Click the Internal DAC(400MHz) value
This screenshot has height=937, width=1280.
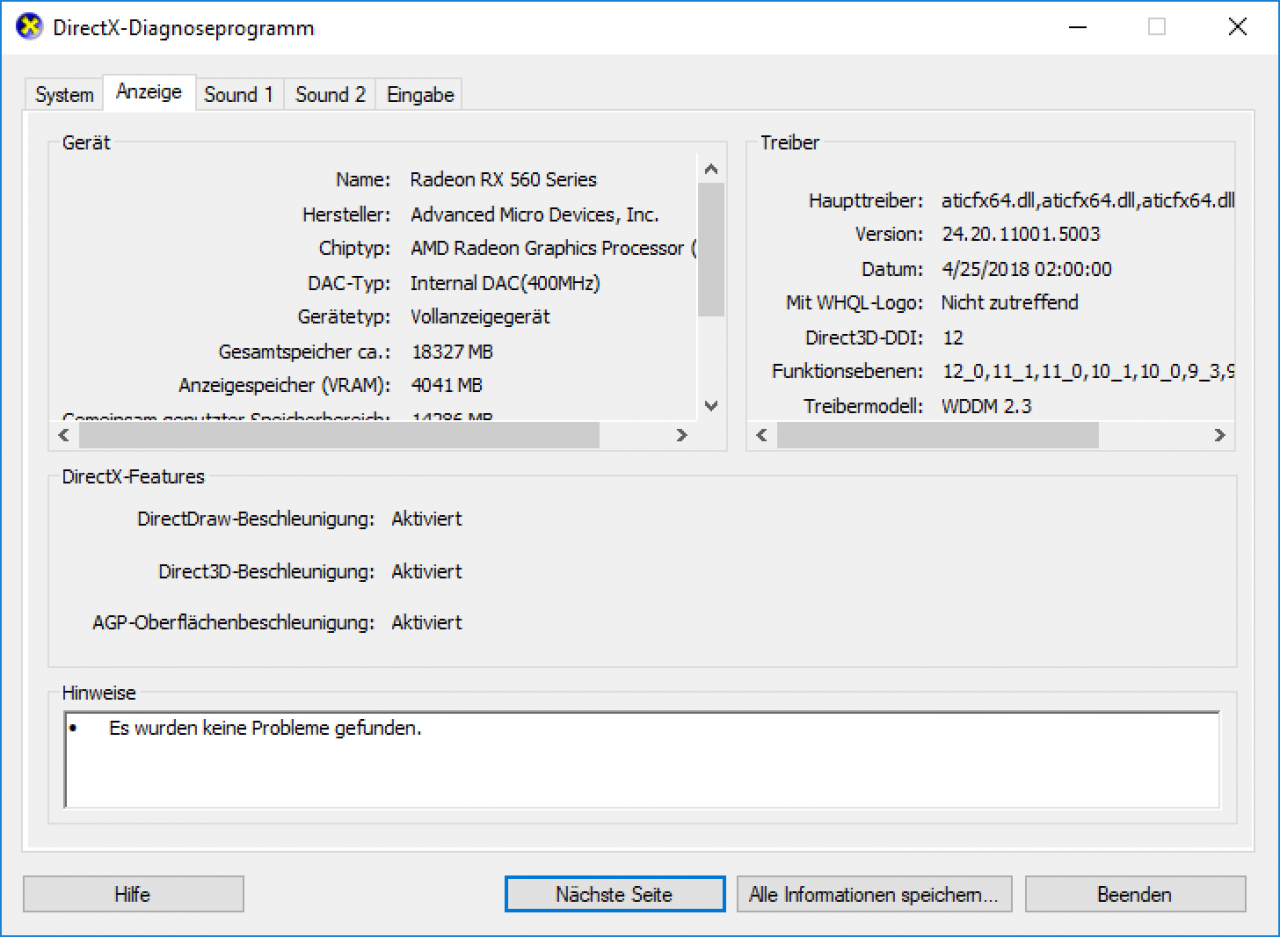(505, 283)
